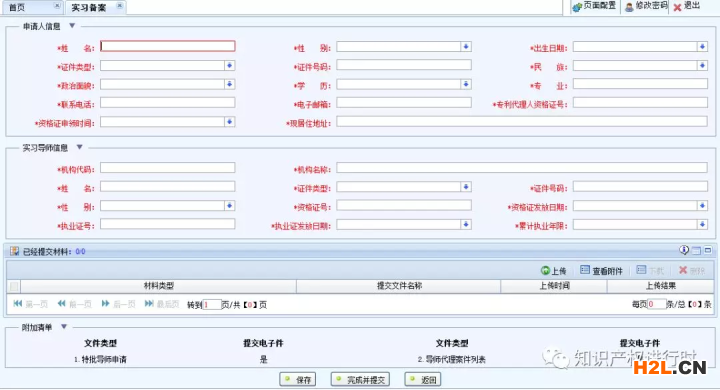
Task: Open the 出生日期 date dropdown
Action: click(703, 46)
